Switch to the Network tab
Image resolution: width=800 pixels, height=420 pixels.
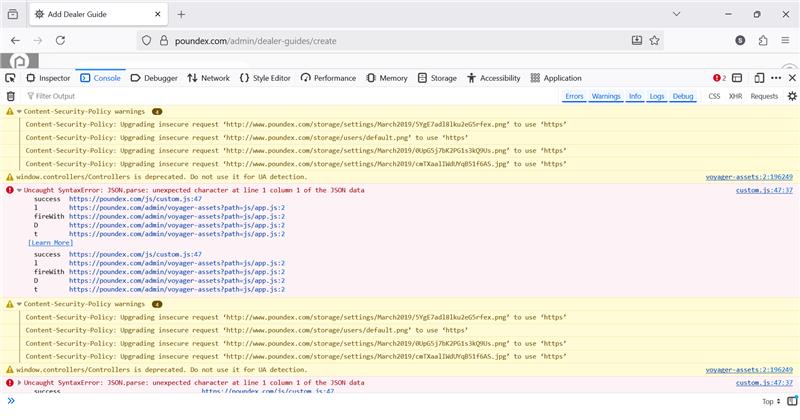[x=208, y=78]
